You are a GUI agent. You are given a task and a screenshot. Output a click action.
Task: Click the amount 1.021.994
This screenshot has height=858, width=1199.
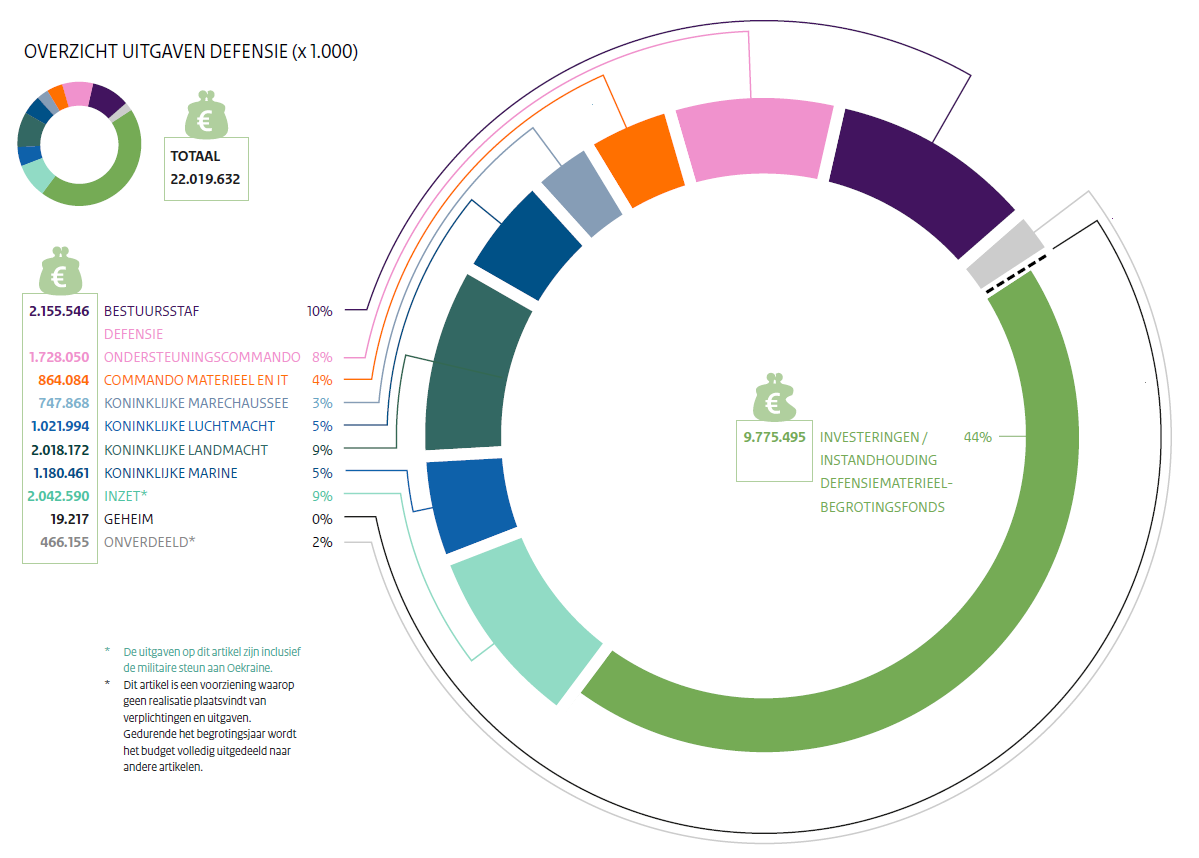click(60, 426)
